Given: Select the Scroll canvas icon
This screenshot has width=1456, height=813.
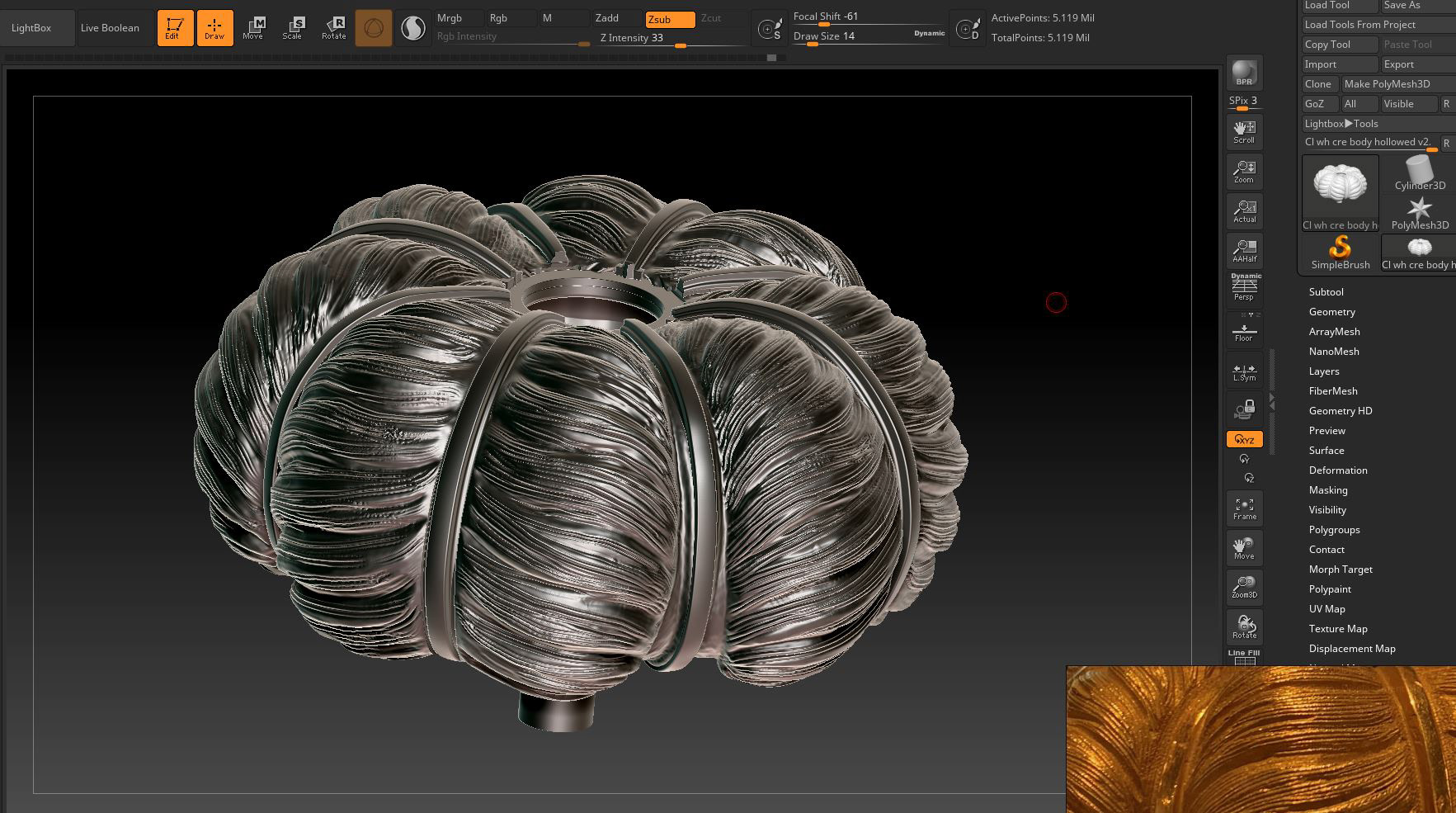Looking at the screenshot, I should click(x=1244, y=131).
